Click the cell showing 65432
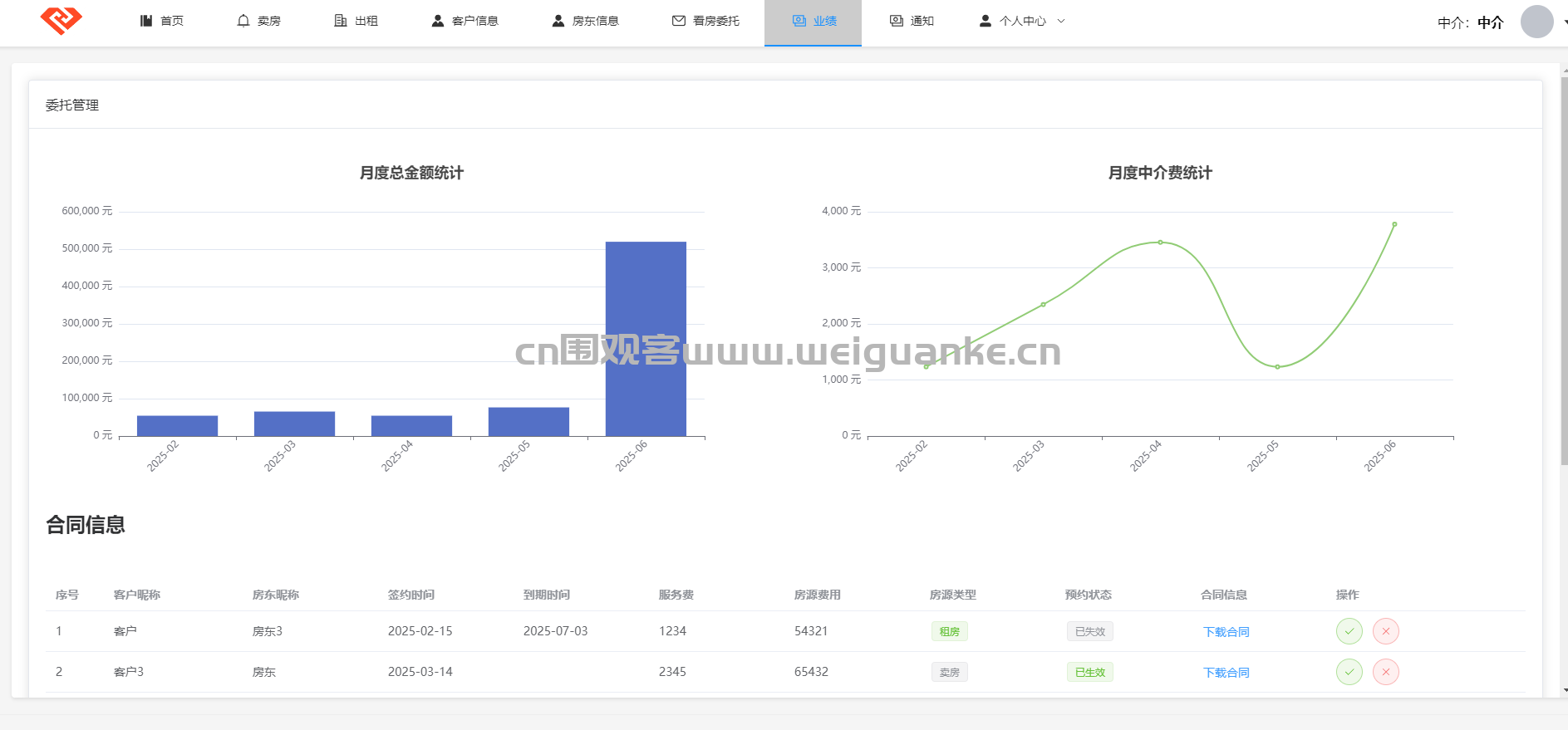 811,672
